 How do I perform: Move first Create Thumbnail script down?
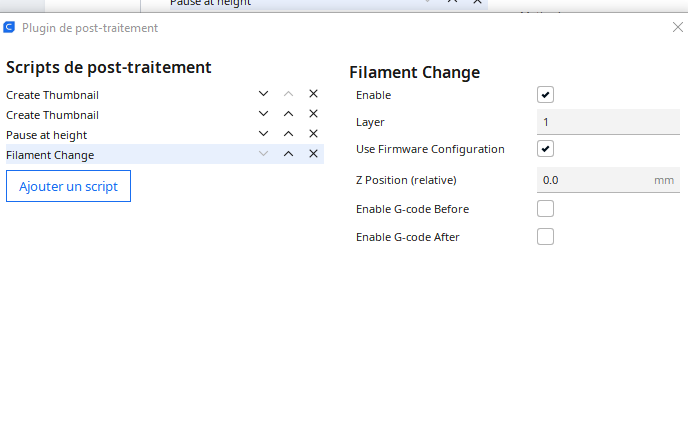point(263,94)
